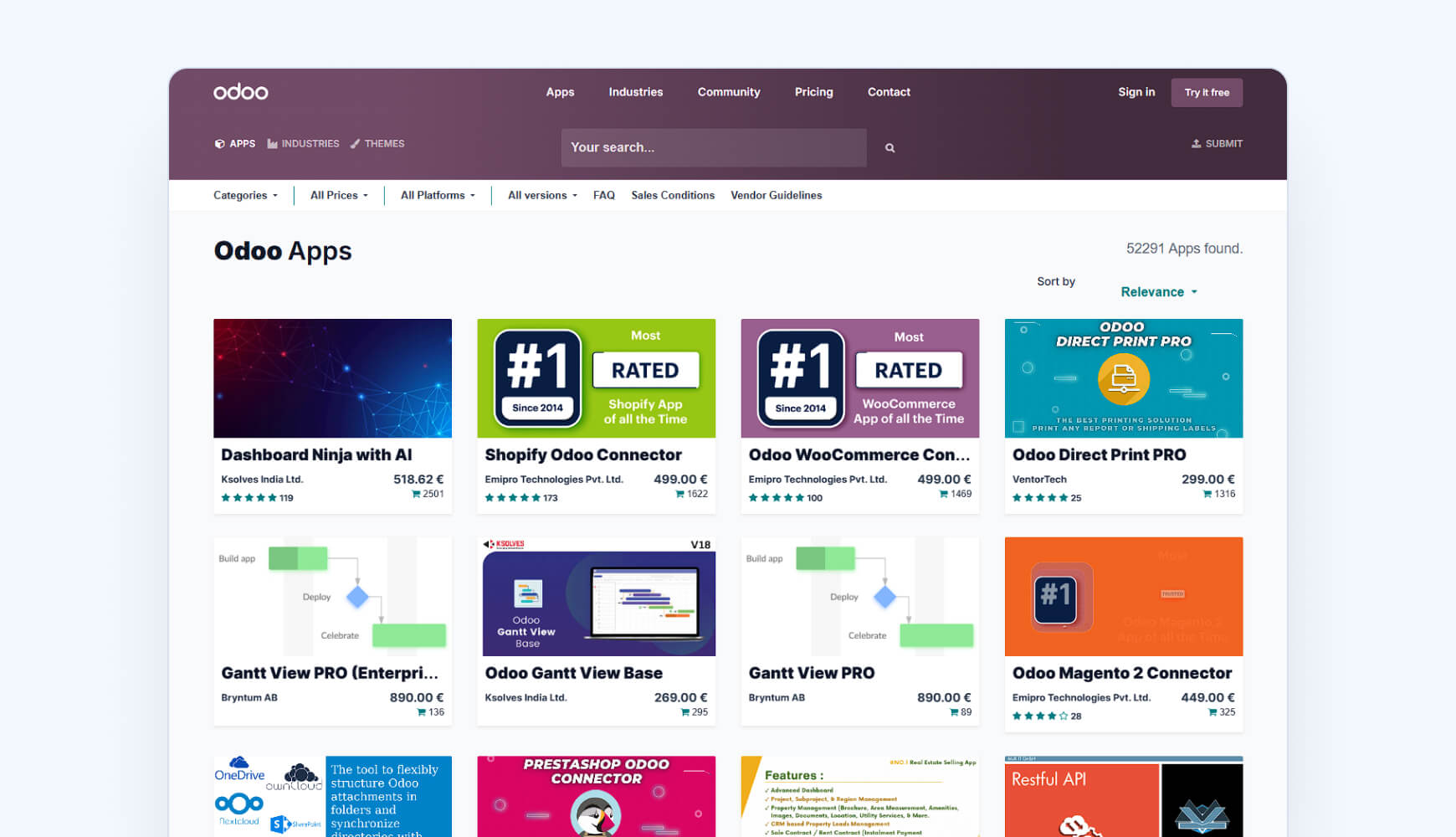Click the Submit upload icon
The image size is (1456, 837).
1197,144
